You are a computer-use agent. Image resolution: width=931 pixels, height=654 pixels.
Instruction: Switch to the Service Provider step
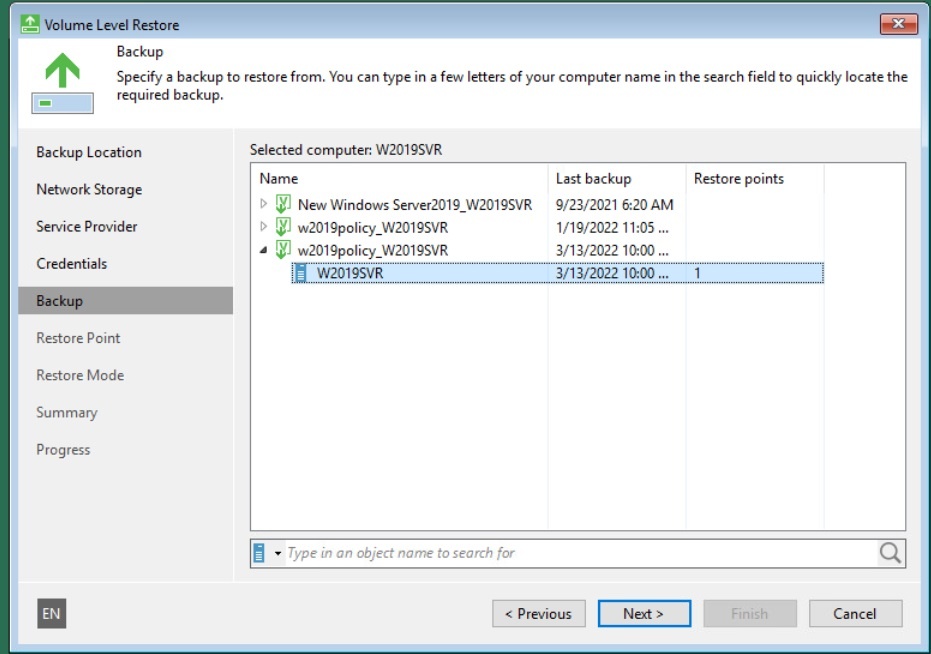point(87,226)
